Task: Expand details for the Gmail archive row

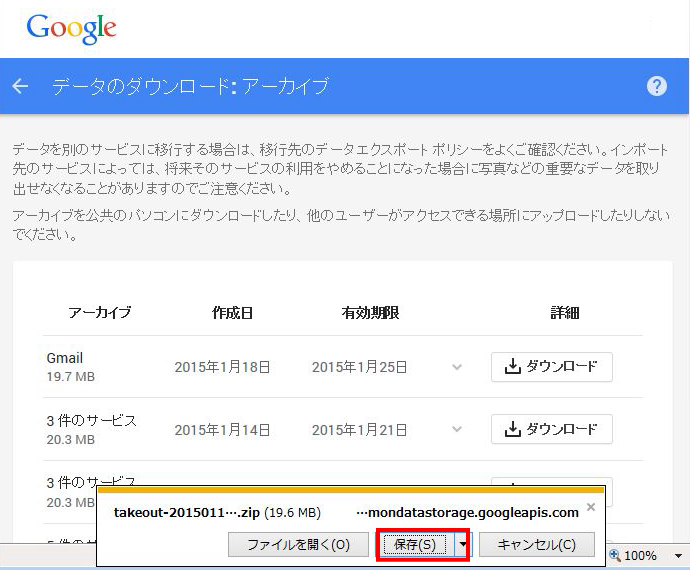Action: coord(457,367)
